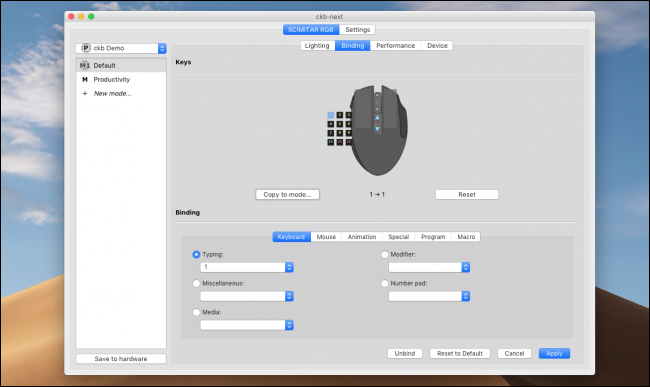Select the Miscellaneous radio button
650x387 pixels.
click(x=196, y=283)
